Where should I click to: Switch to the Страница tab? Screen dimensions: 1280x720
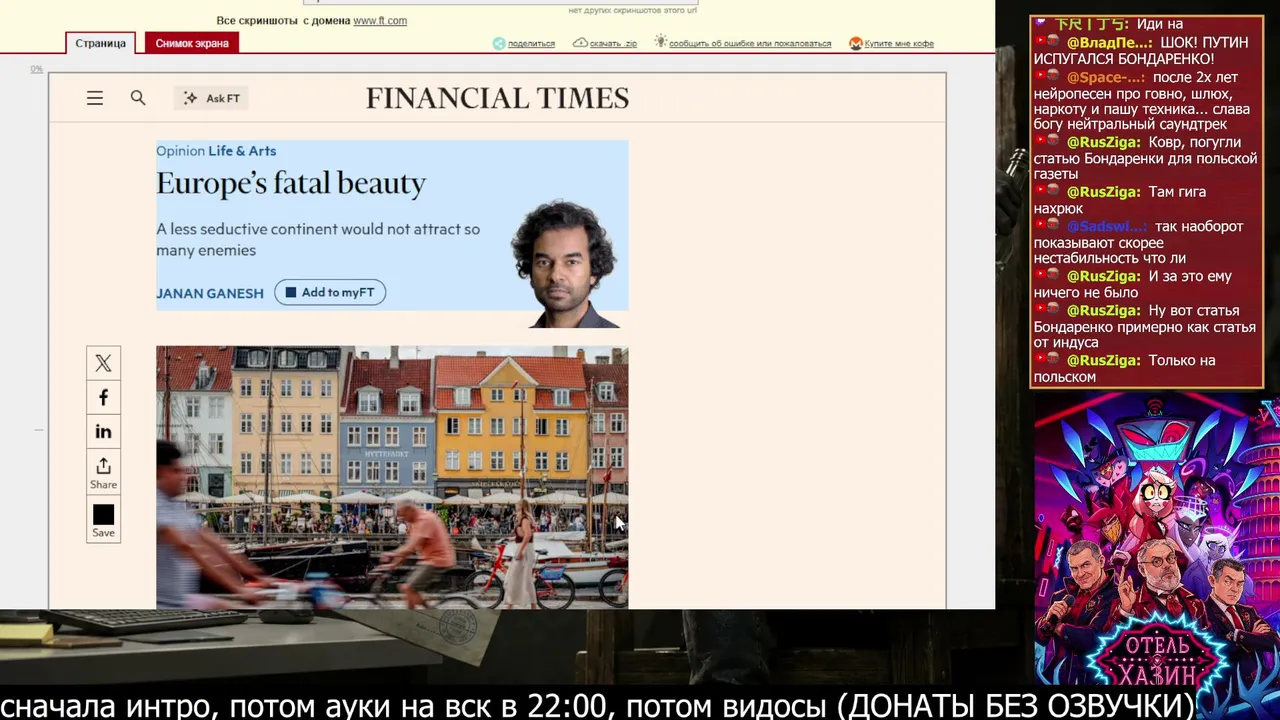coord(100,43)
